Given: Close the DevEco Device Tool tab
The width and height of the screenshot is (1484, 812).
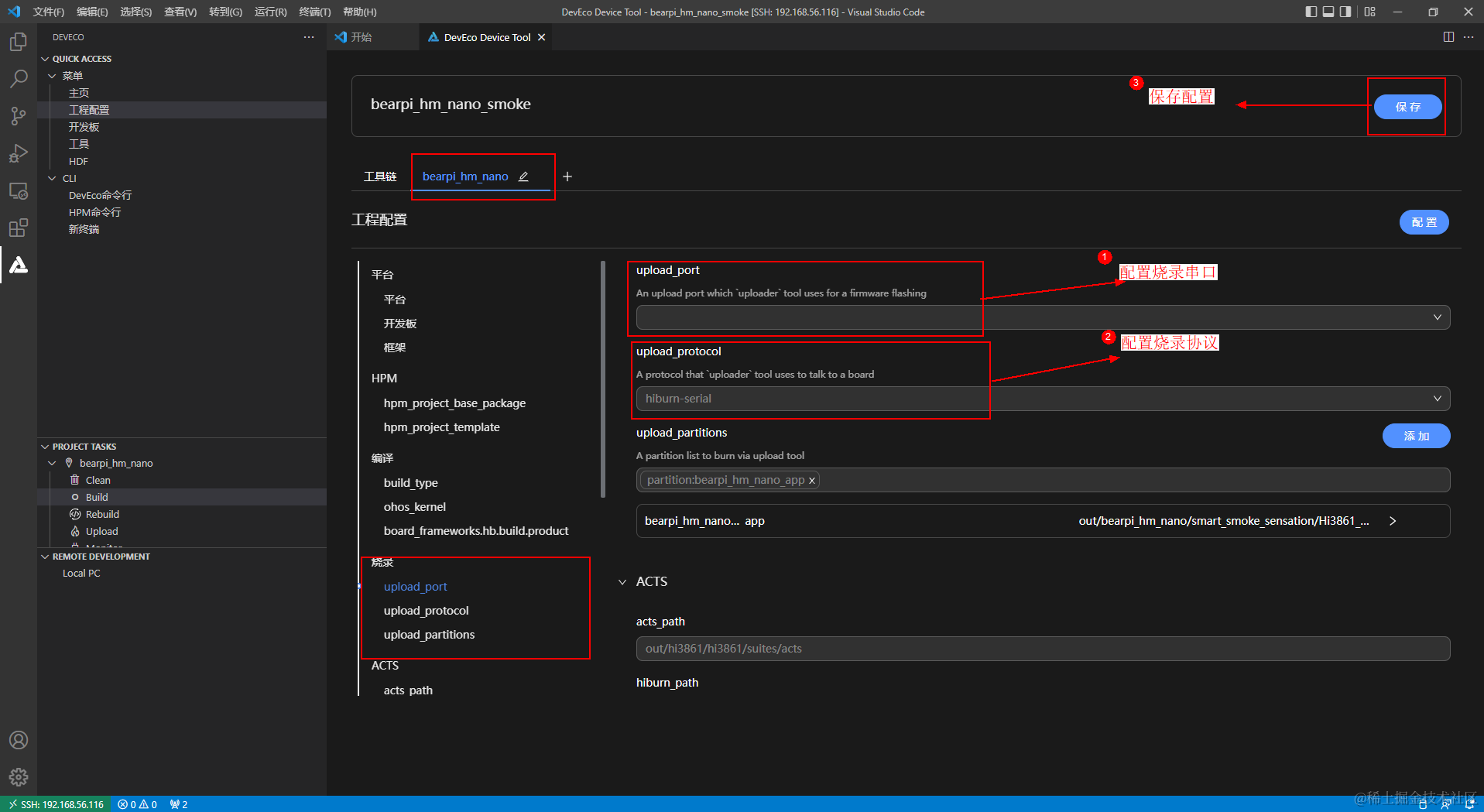Looking at the screenshot, I should pos(542,37).
